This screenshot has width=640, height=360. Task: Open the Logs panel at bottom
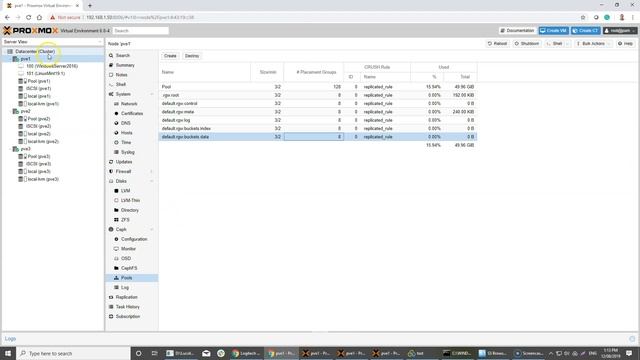[10, 339]
